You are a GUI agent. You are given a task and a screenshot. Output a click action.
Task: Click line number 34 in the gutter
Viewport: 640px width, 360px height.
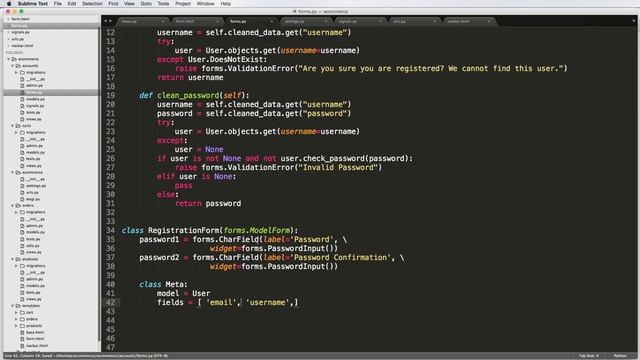(x=111, y=230)
